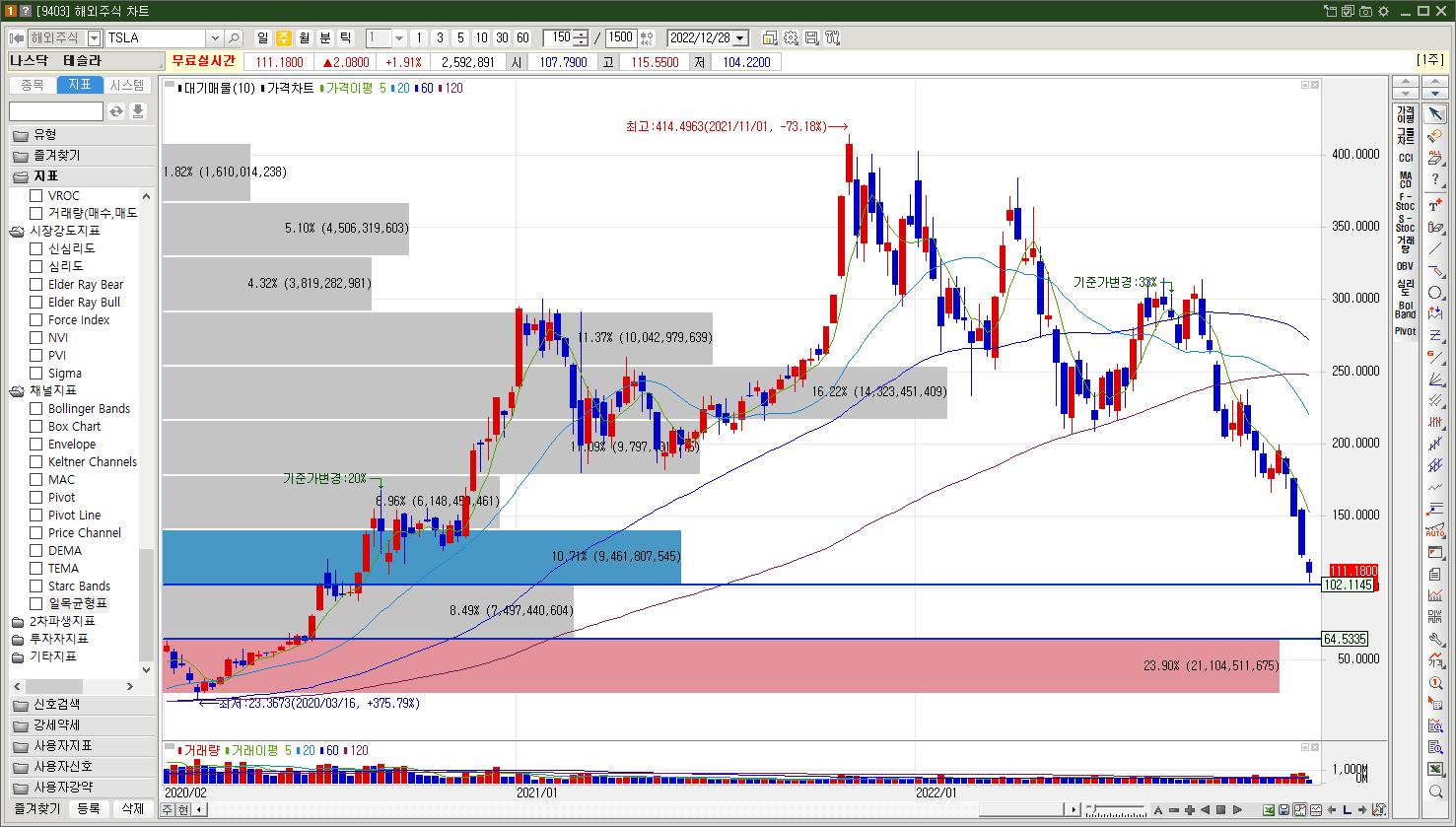Viewport: 1456px width, 827px height.
Task: Open the 해외주식 market type dropdown
Action: (x=94, y=38)
